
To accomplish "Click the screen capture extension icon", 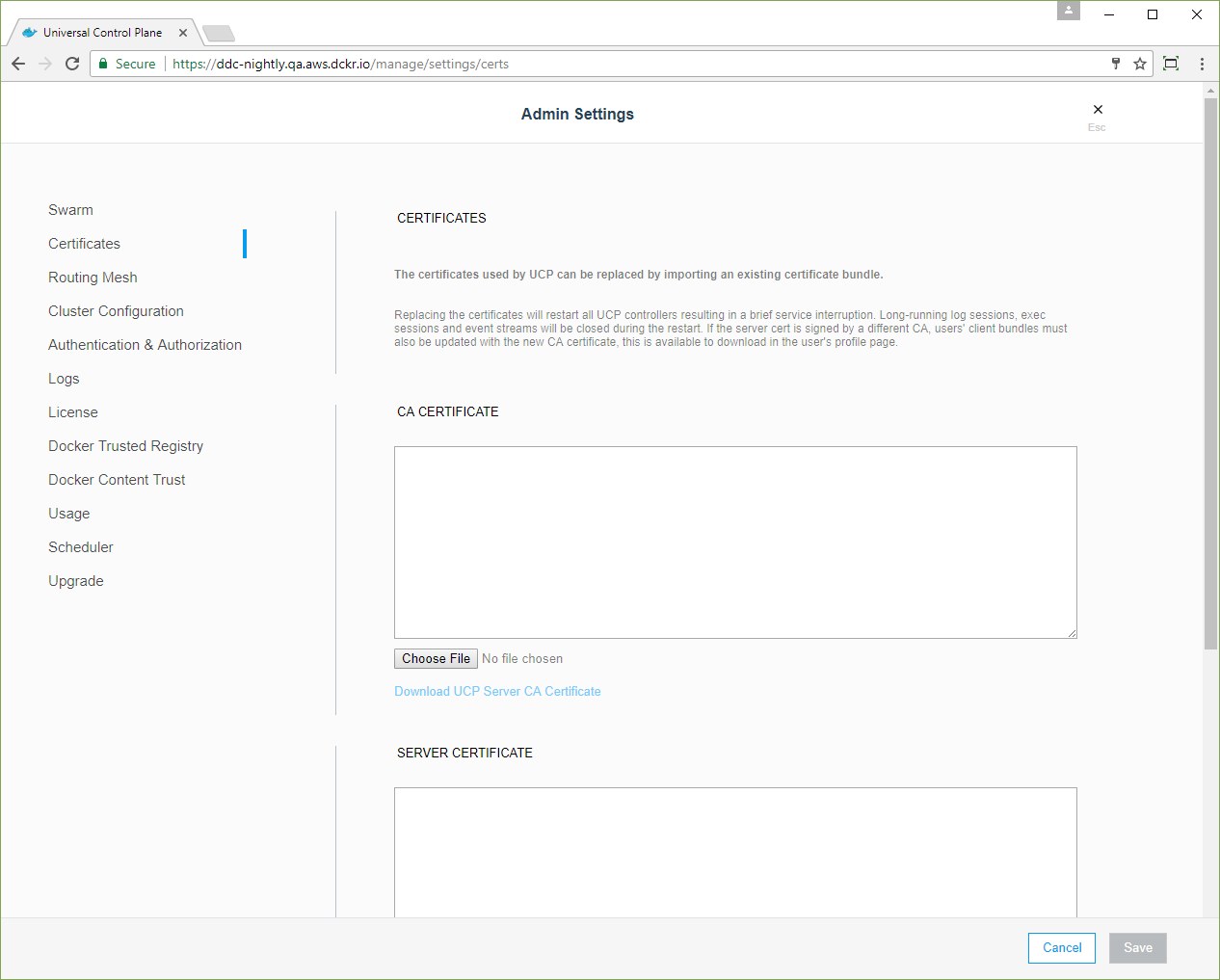I will [1171, 64].
